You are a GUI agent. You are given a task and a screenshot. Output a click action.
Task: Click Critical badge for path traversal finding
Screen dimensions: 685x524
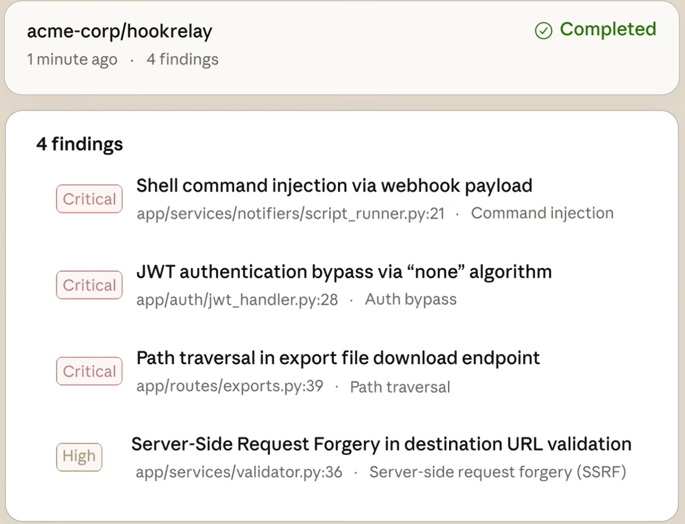(x=89, y=371)
